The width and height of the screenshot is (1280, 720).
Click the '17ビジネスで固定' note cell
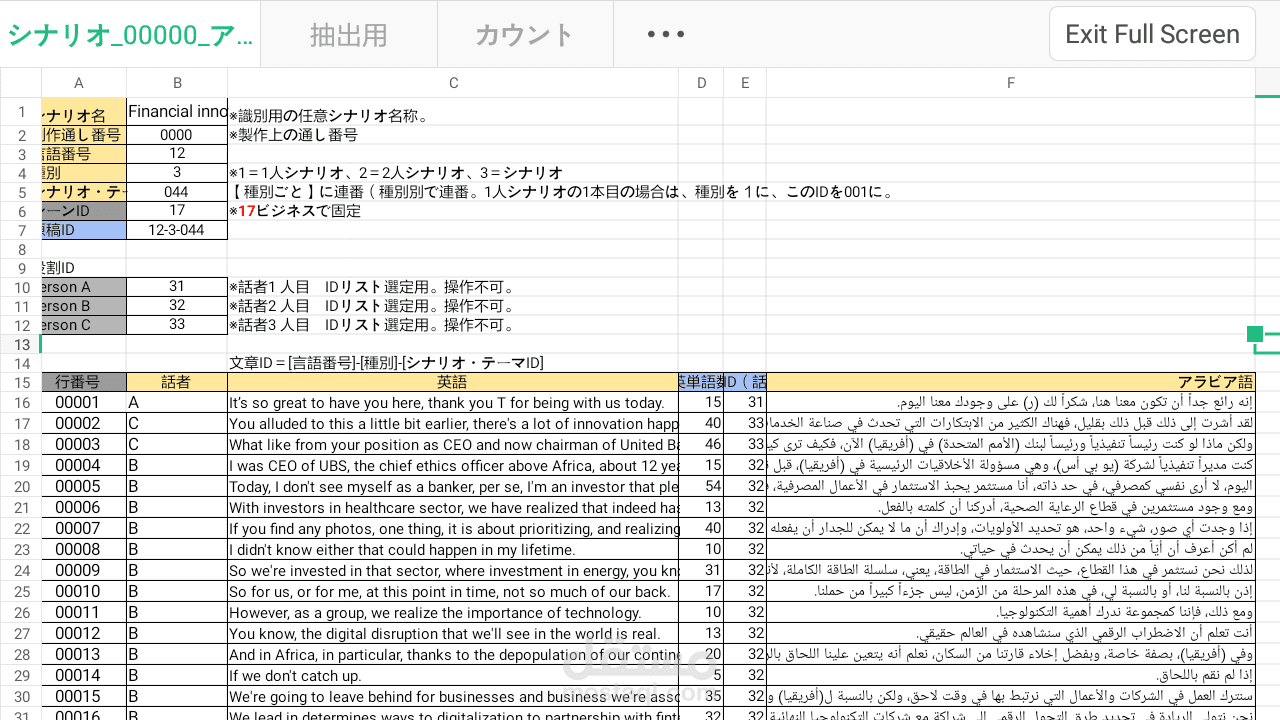(x=453, y=211)
